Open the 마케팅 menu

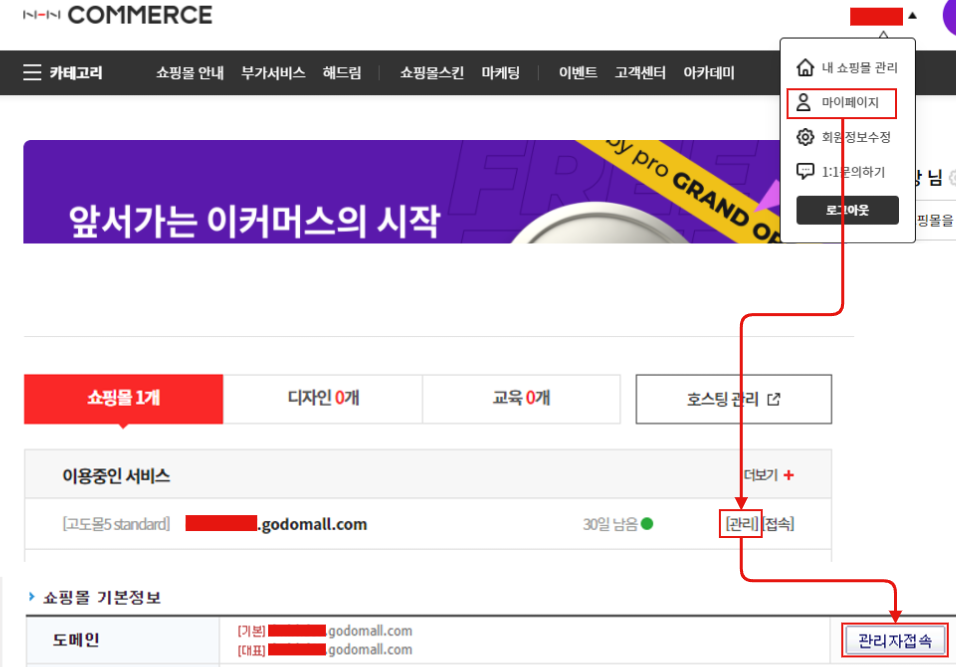501,73
